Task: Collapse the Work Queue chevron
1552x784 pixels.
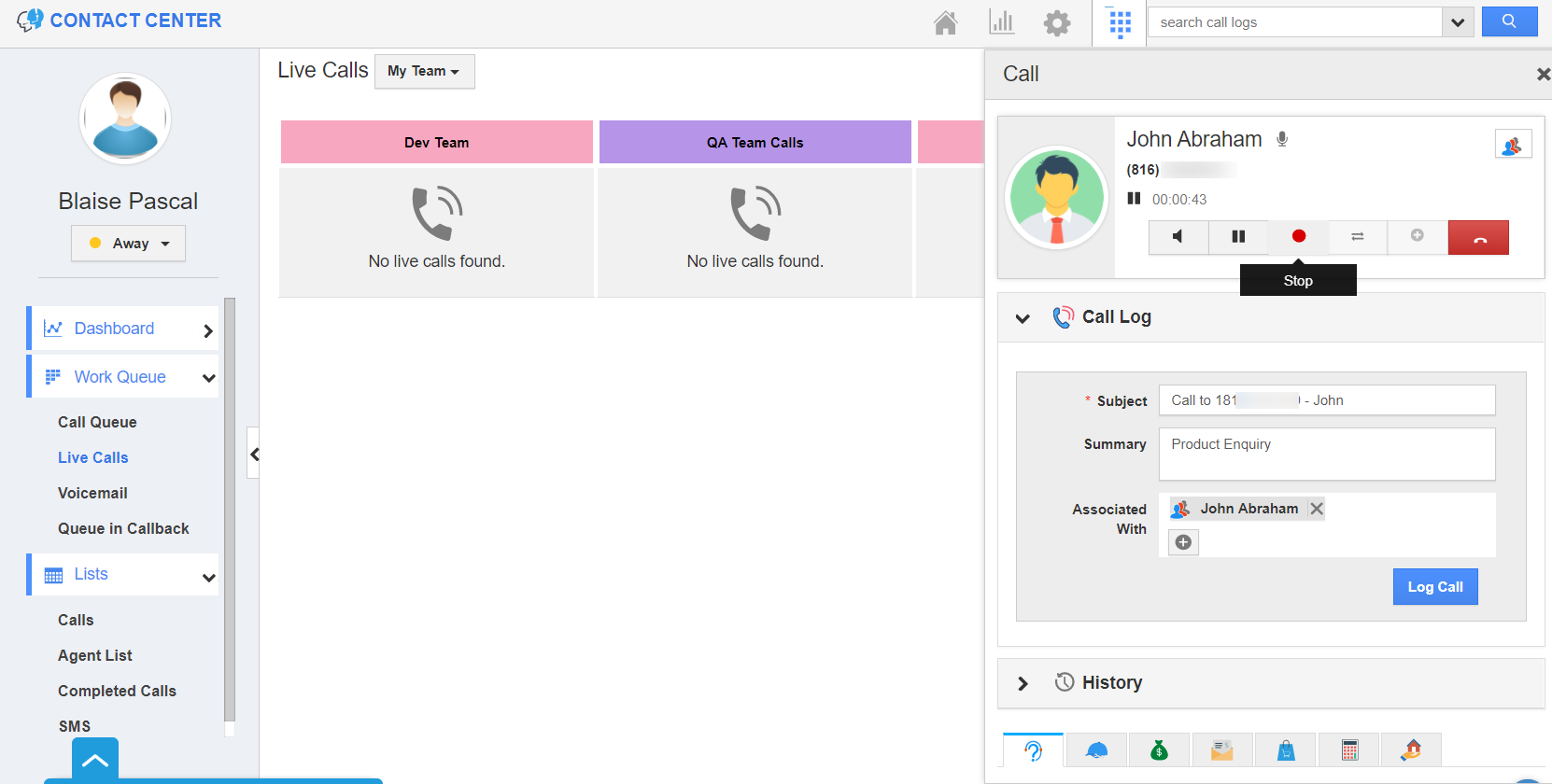Action: [x=208, y=378]
